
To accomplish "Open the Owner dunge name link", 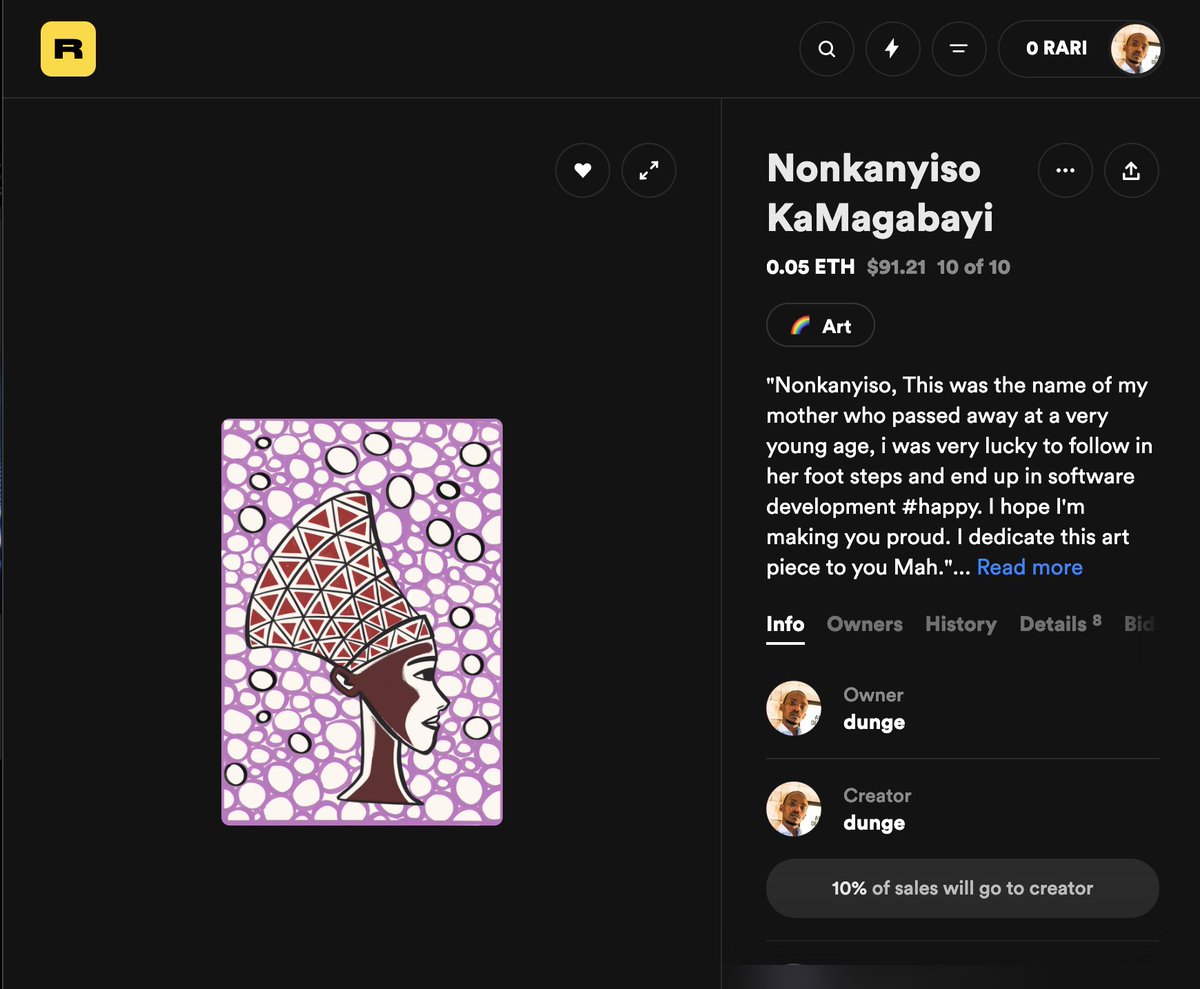I will (x=874, y=722).
